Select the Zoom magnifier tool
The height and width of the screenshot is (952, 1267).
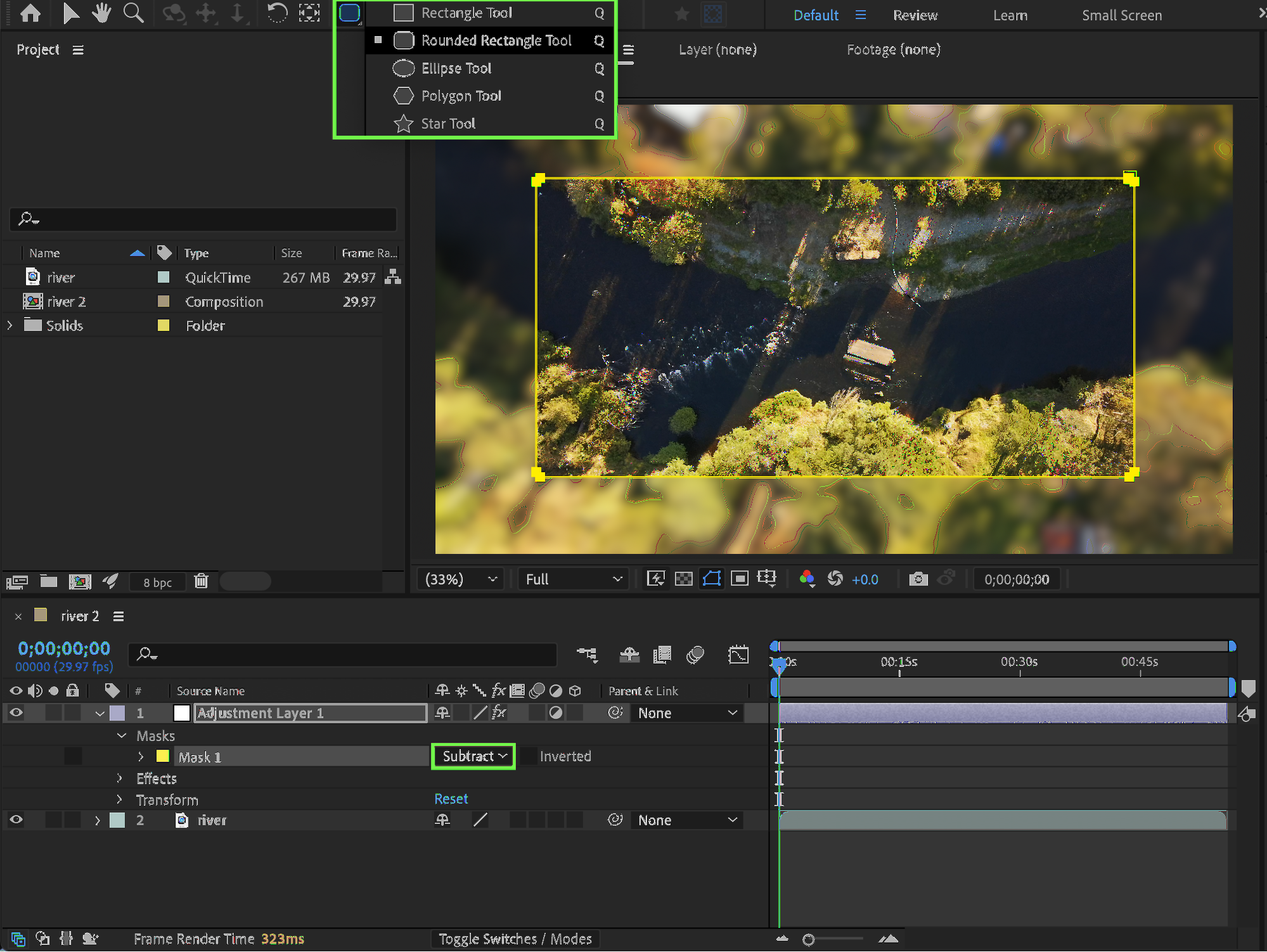(x=133, y=13)
